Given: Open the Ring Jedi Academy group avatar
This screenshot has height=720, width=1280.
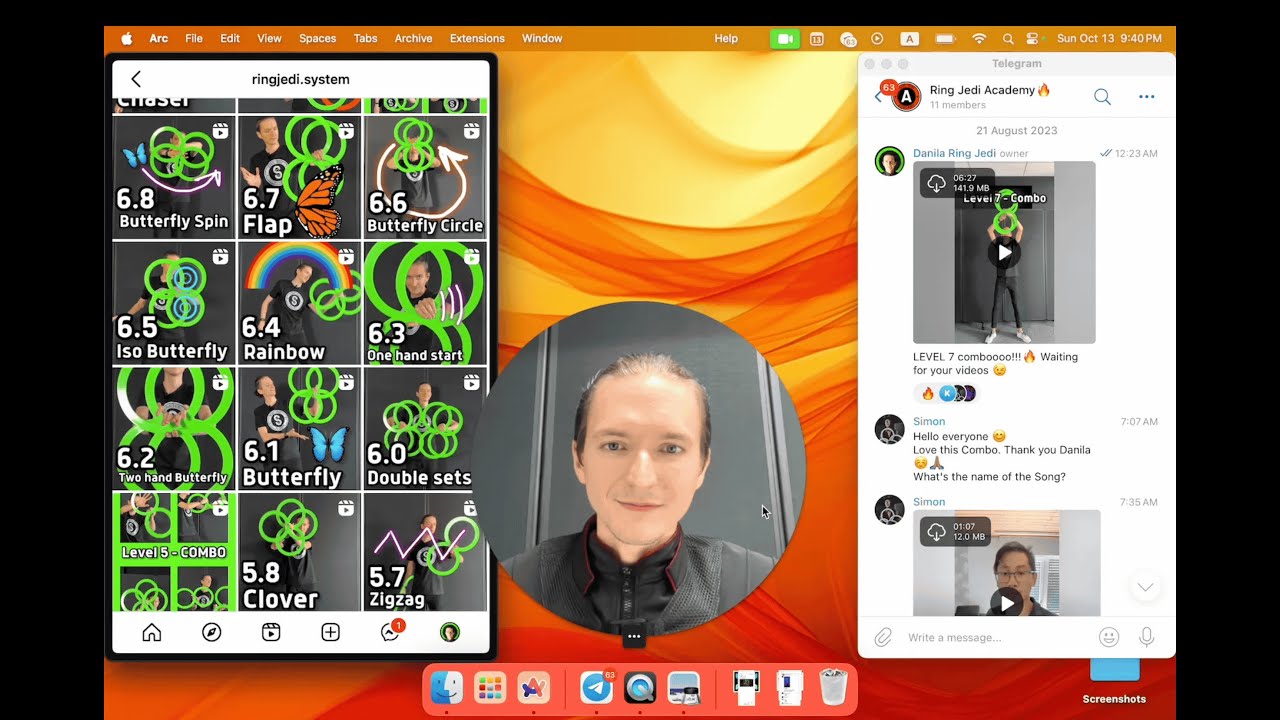Looking at the screenshot, I should click(906, 97).
